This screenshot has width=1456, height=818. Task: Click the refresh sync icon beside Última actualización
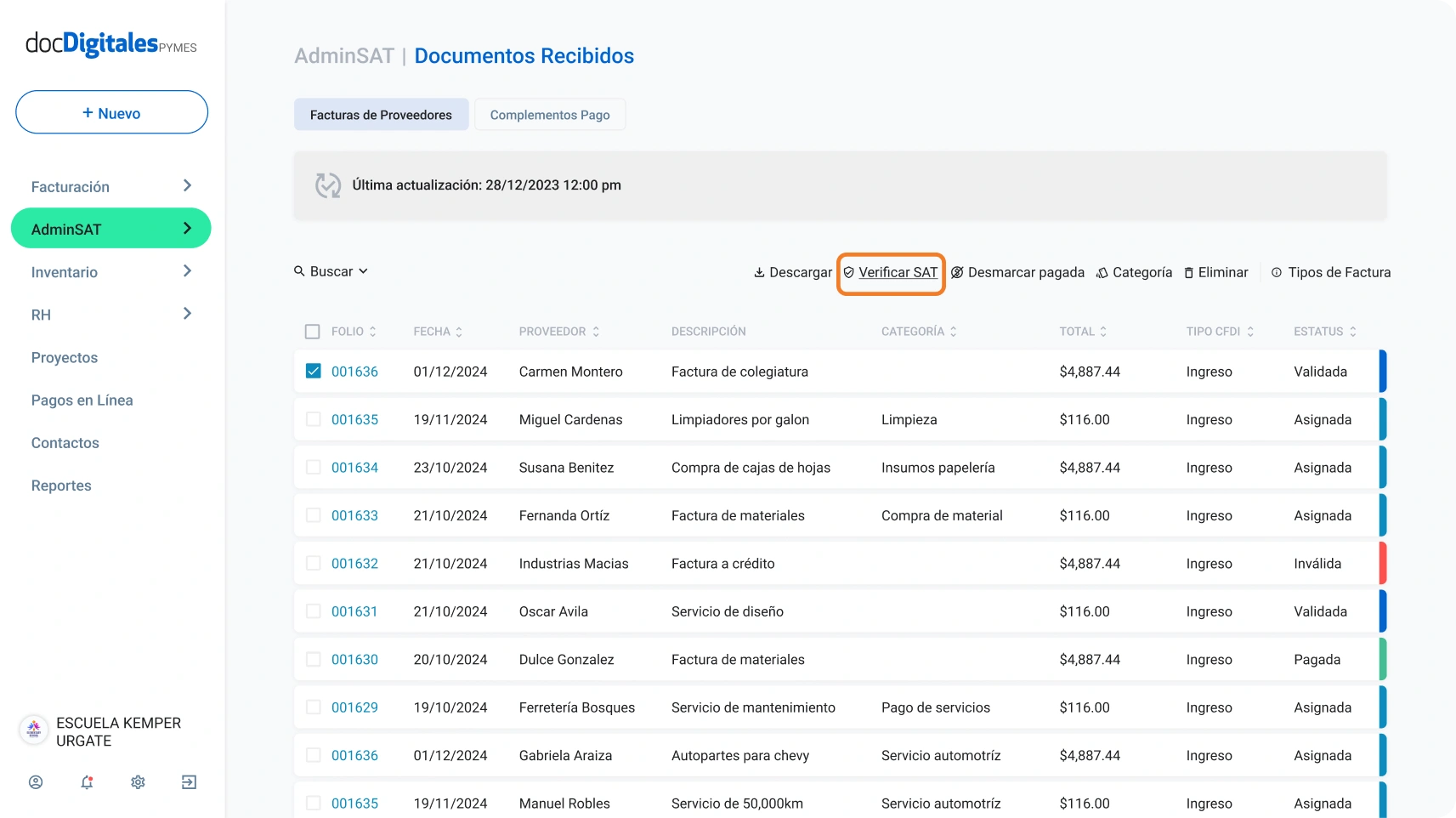click(x=328, y=185)
